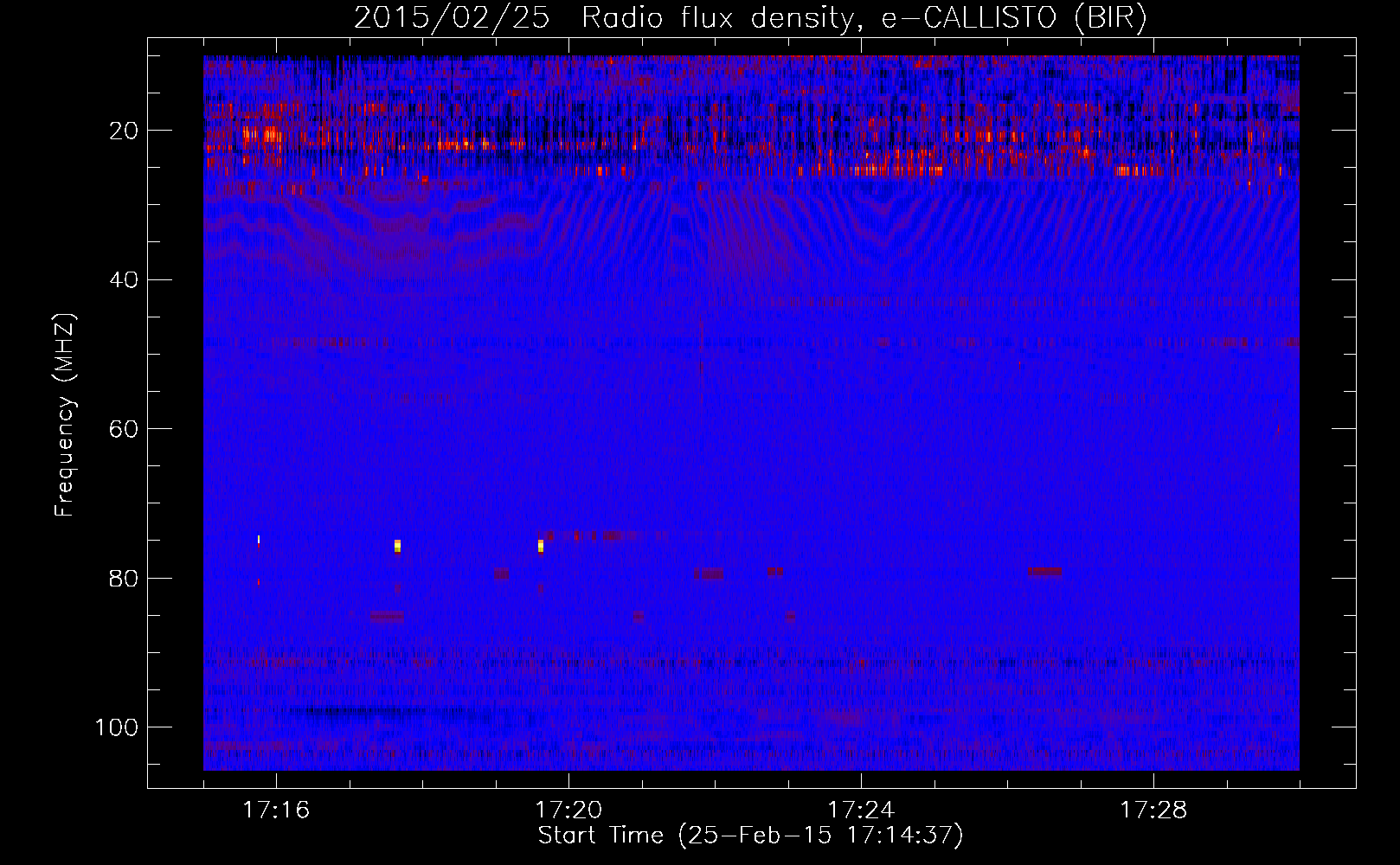Click the '60' frequency tick label
Image resolution: width=1400 pixels, height=865 pixels.
click(125, 429)
